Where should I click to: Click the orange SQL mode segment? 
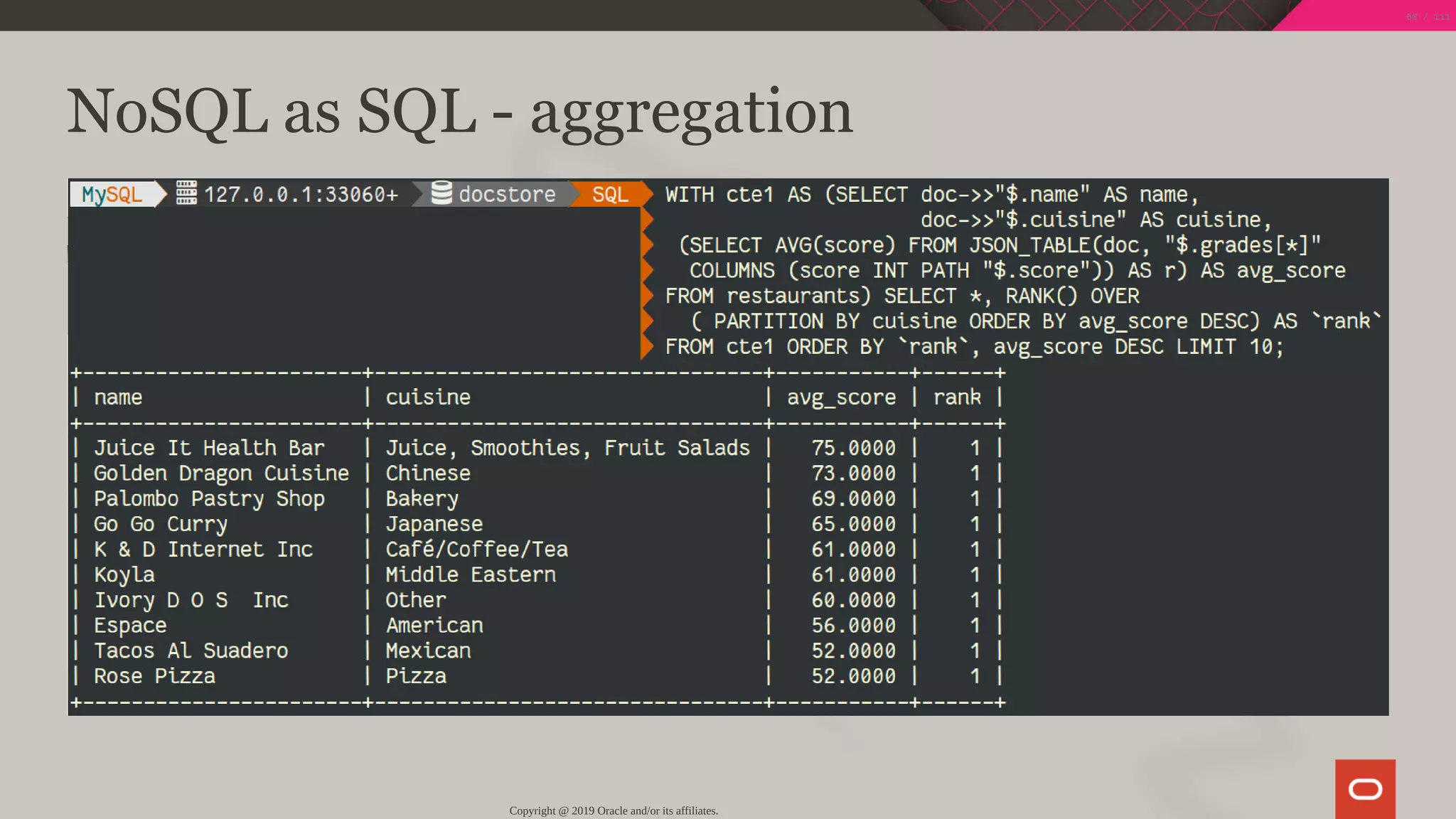coord(609,194)
